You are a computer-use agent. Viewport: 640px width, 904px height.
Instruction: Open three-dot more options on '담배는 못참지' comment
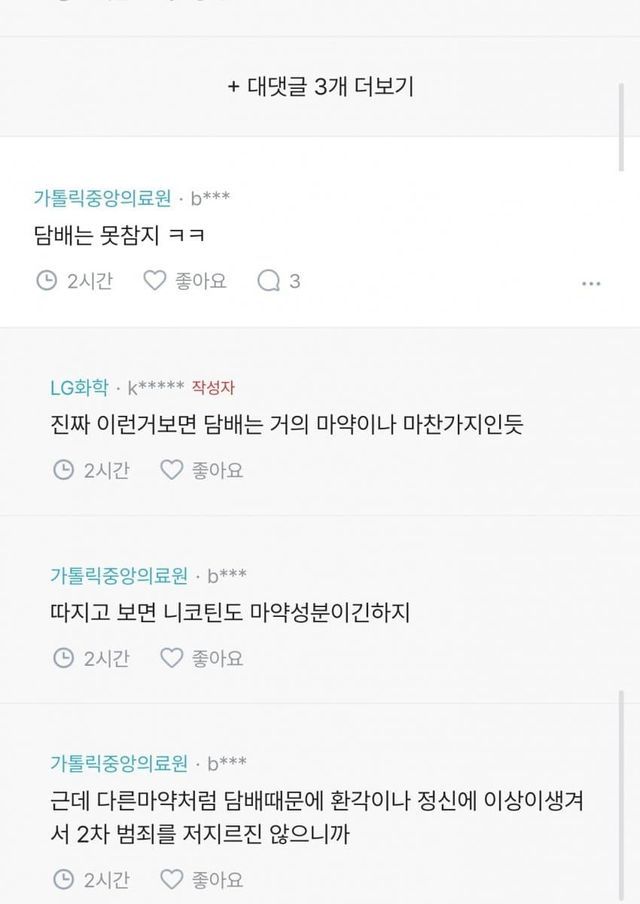591,283
